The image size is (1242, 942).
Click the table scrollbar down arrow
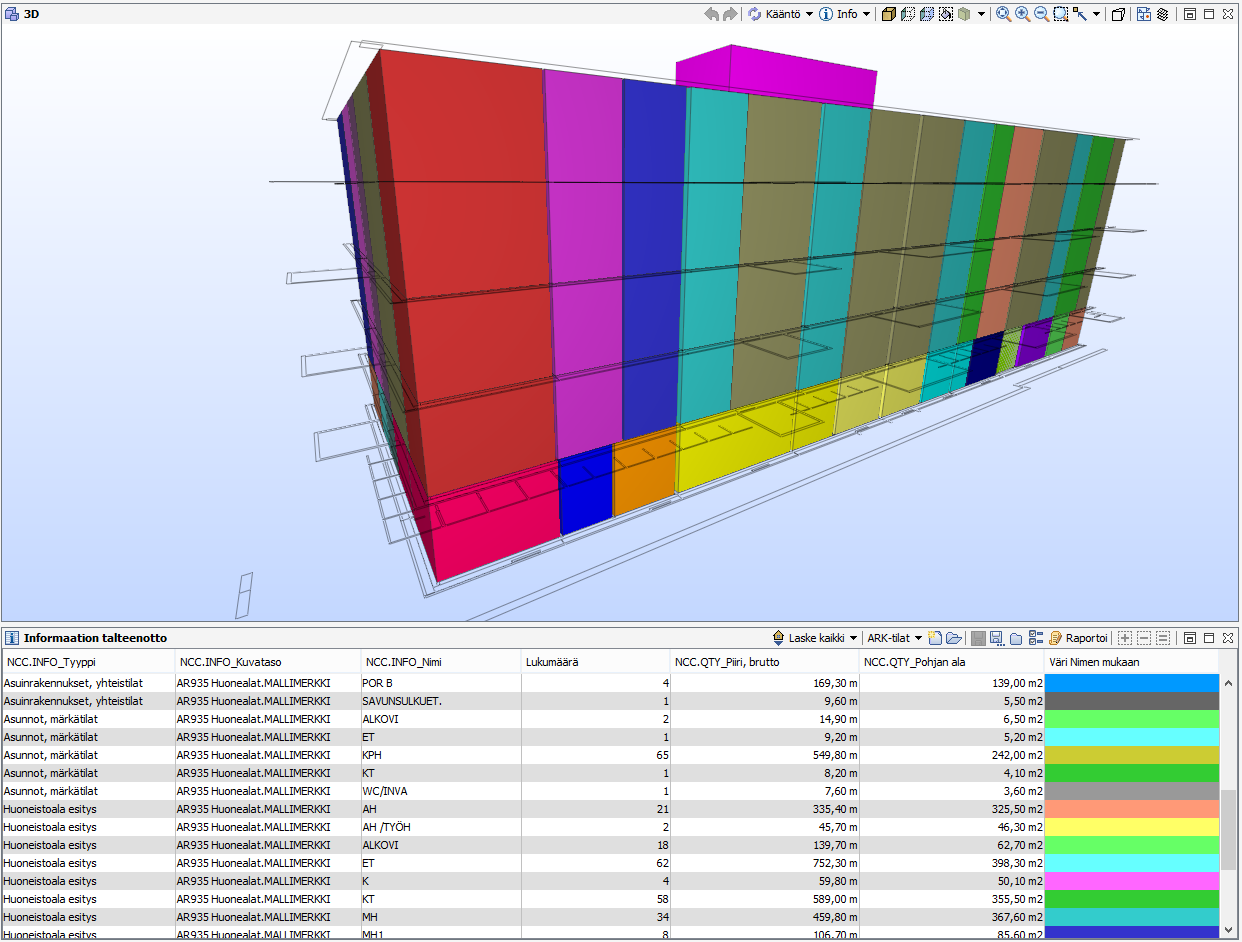[1229, 929]
